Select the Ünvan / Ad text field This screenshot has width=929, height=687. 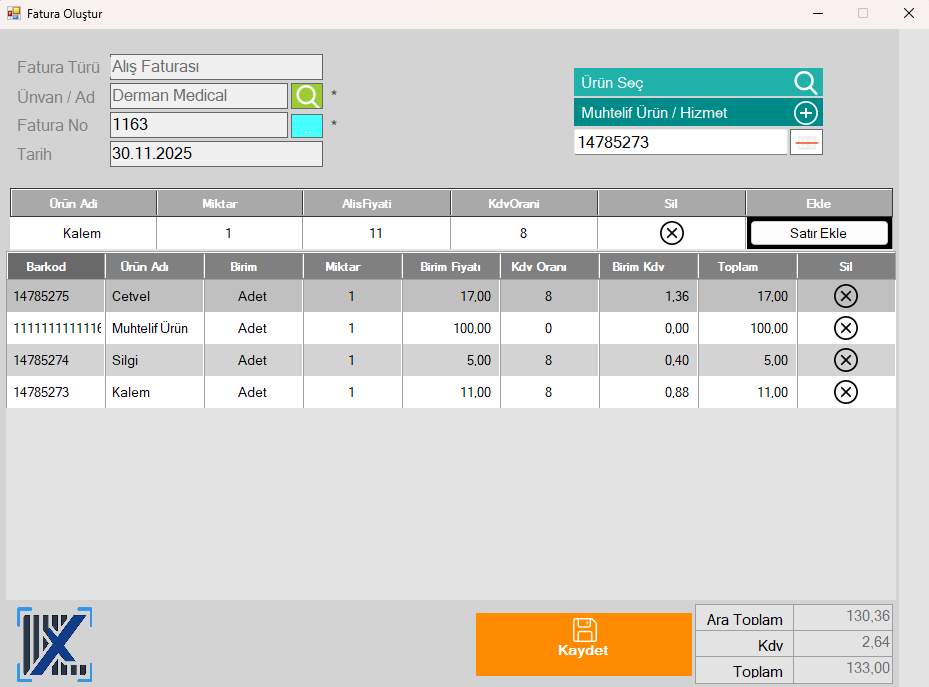198,96
